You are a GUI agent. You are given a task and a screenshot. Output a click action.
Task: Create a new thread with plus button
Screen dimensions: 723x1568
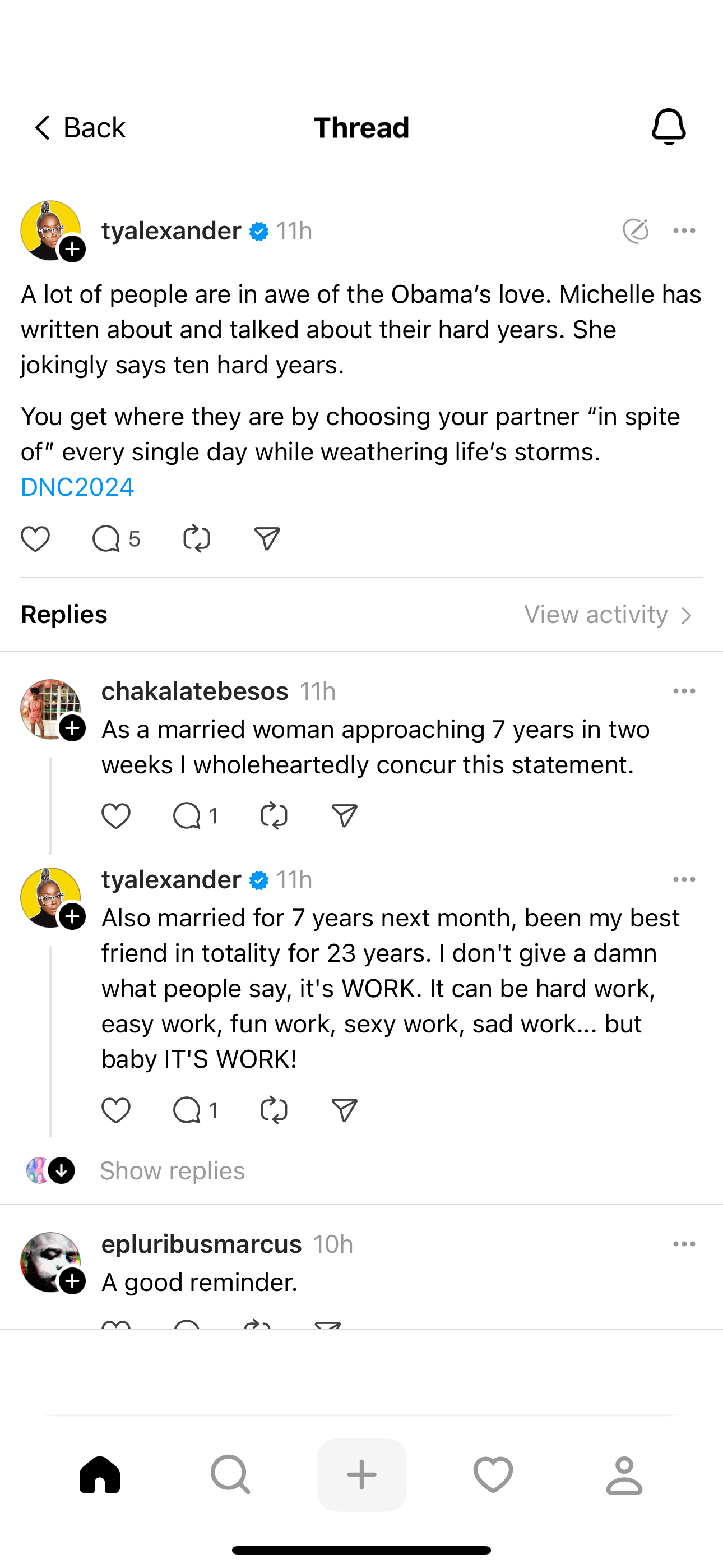pyautogui.click(x=361, y=1474)
